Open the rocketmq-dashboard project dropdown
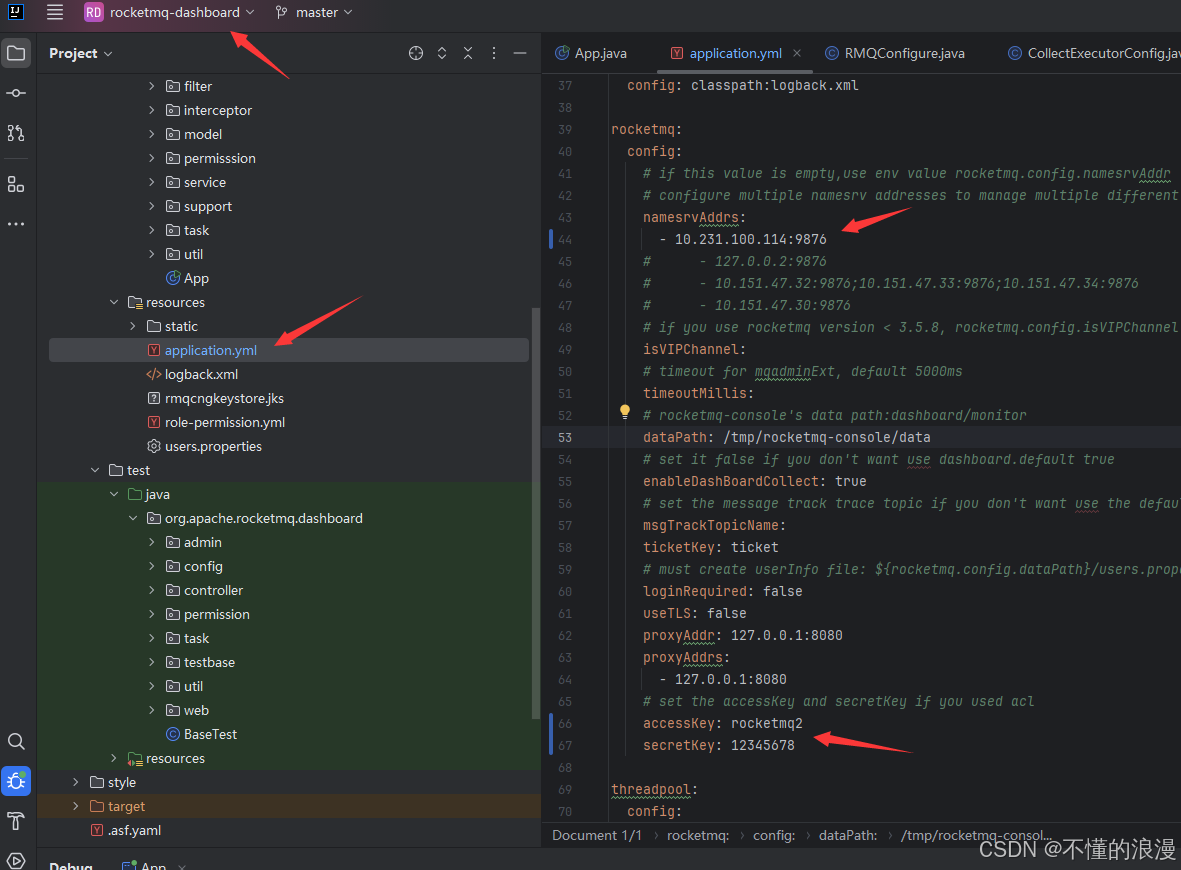1181x870 pixels. (169, 12)
